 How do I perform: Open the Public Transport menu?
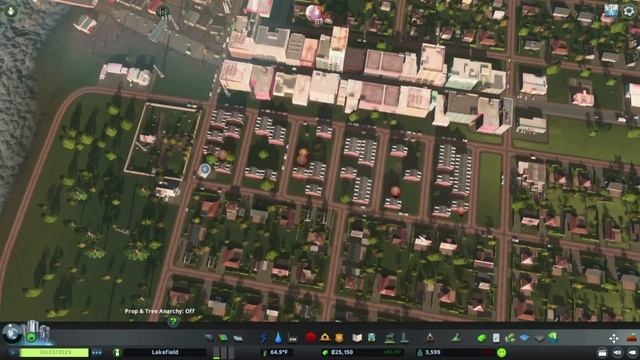(x=372, y=338)
